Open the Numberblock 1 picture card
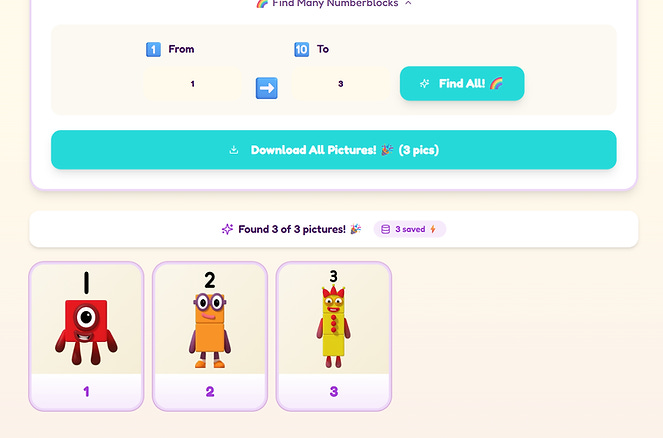The image size is (663, 438). coord(86,336)
